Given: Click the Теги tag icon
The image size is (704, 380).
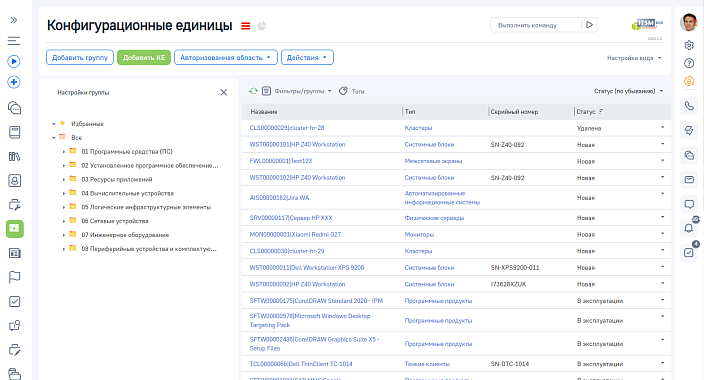Looking at the screenshot, I should point(343,91).
